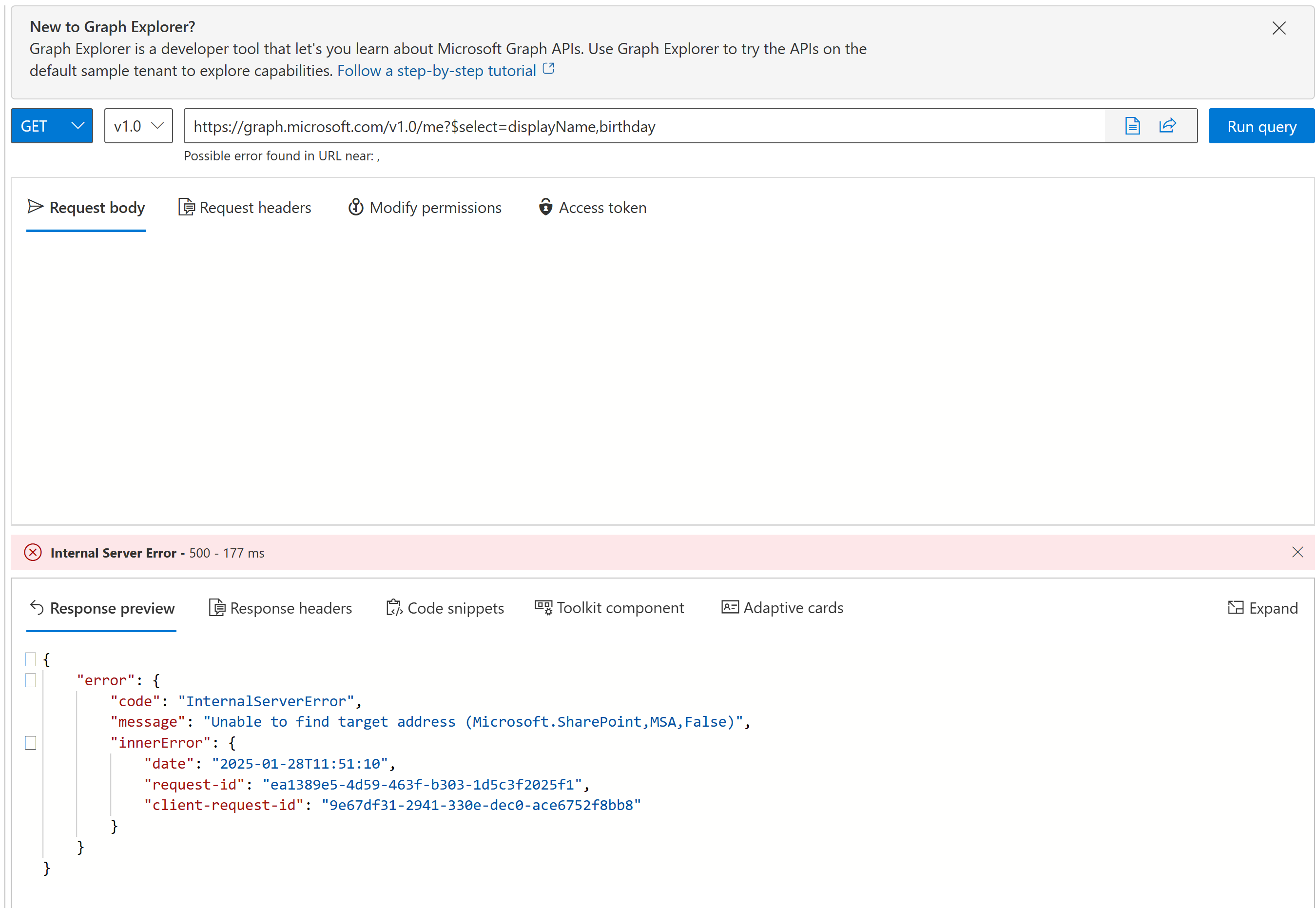Click the Internal Server Error status icon
This screenshot has height=908, width=1316.
coord(33,552)
